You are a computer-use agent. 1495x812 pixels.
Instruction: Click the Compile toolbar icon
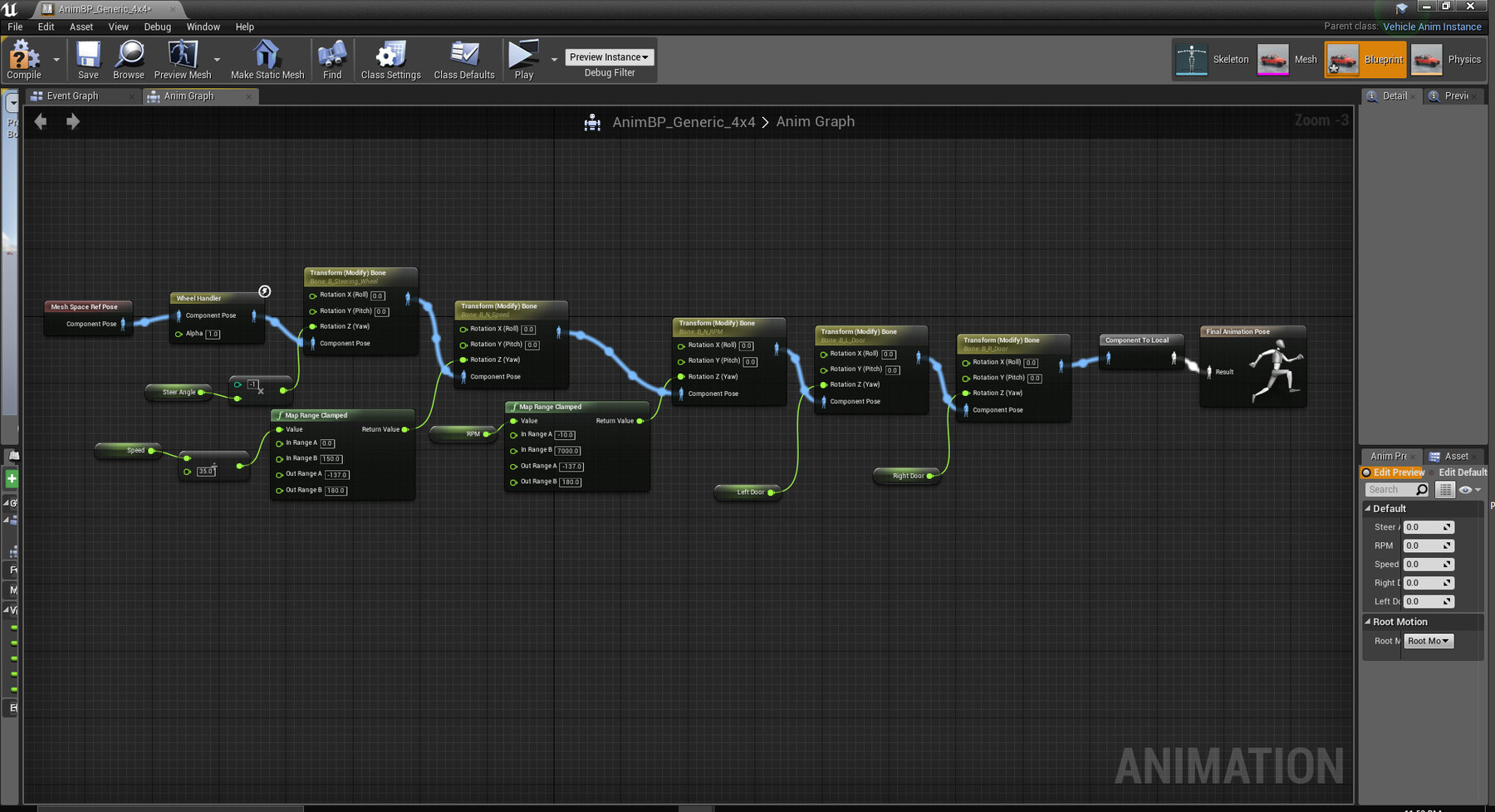coord(23,56)
